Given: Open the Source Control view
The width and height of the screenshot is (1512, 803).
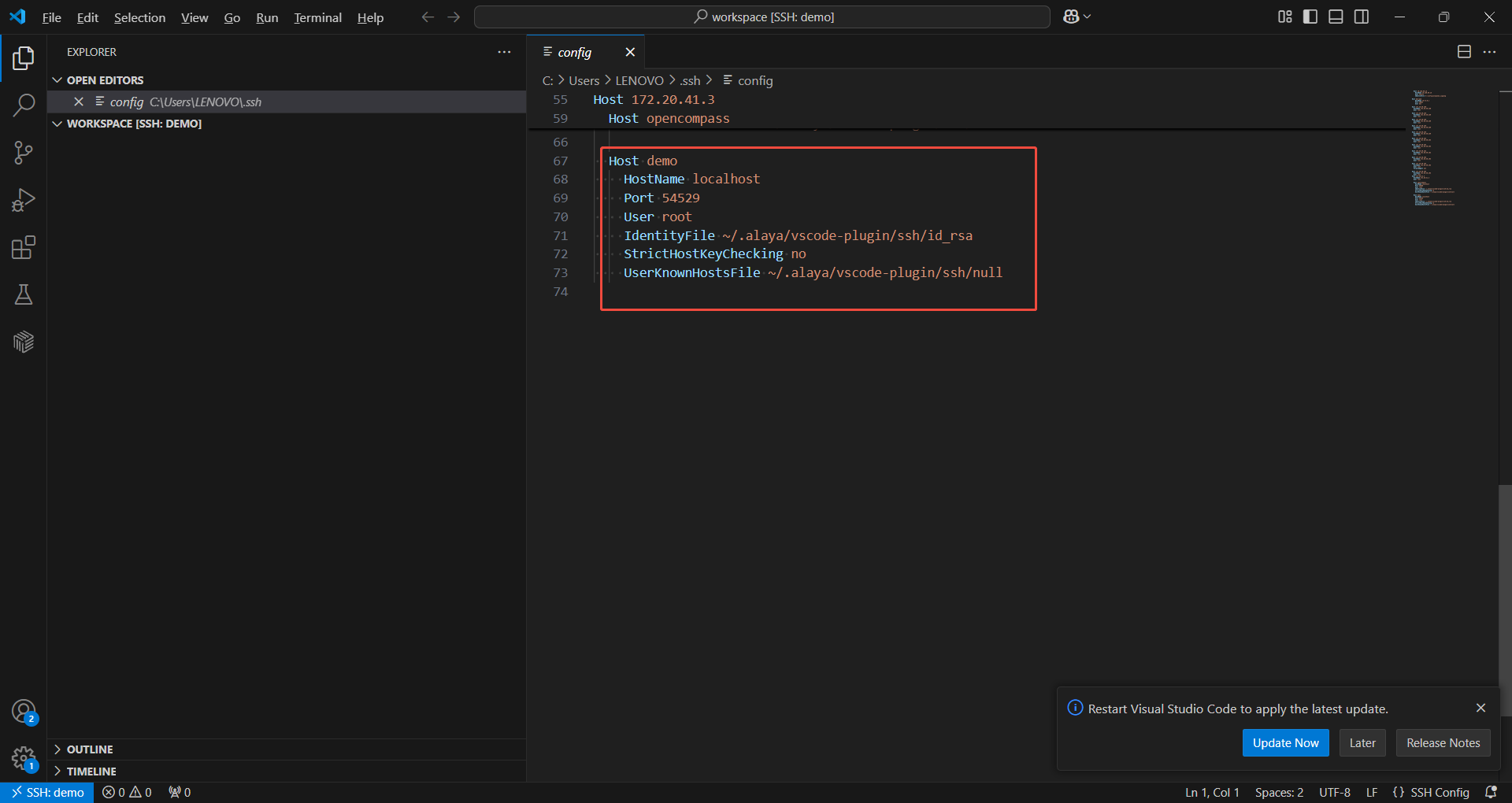Looking at the screenshot, I should tap(24, 153).
